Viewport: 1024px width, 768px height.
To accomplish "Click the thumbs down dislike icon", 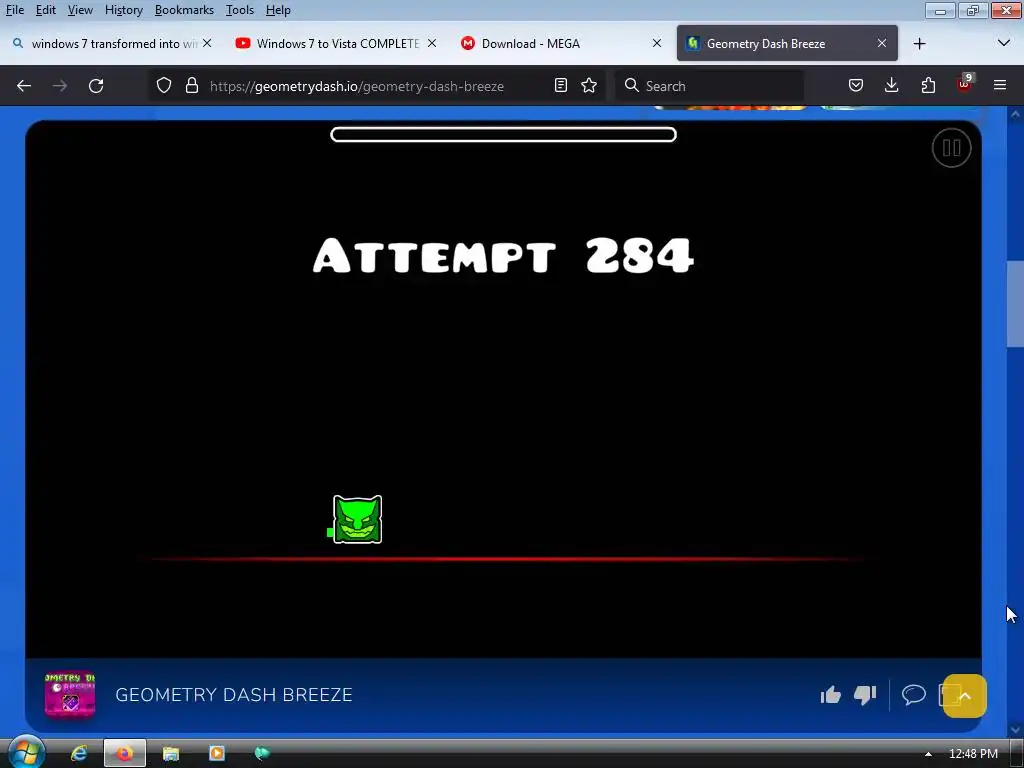I will 865,695.
